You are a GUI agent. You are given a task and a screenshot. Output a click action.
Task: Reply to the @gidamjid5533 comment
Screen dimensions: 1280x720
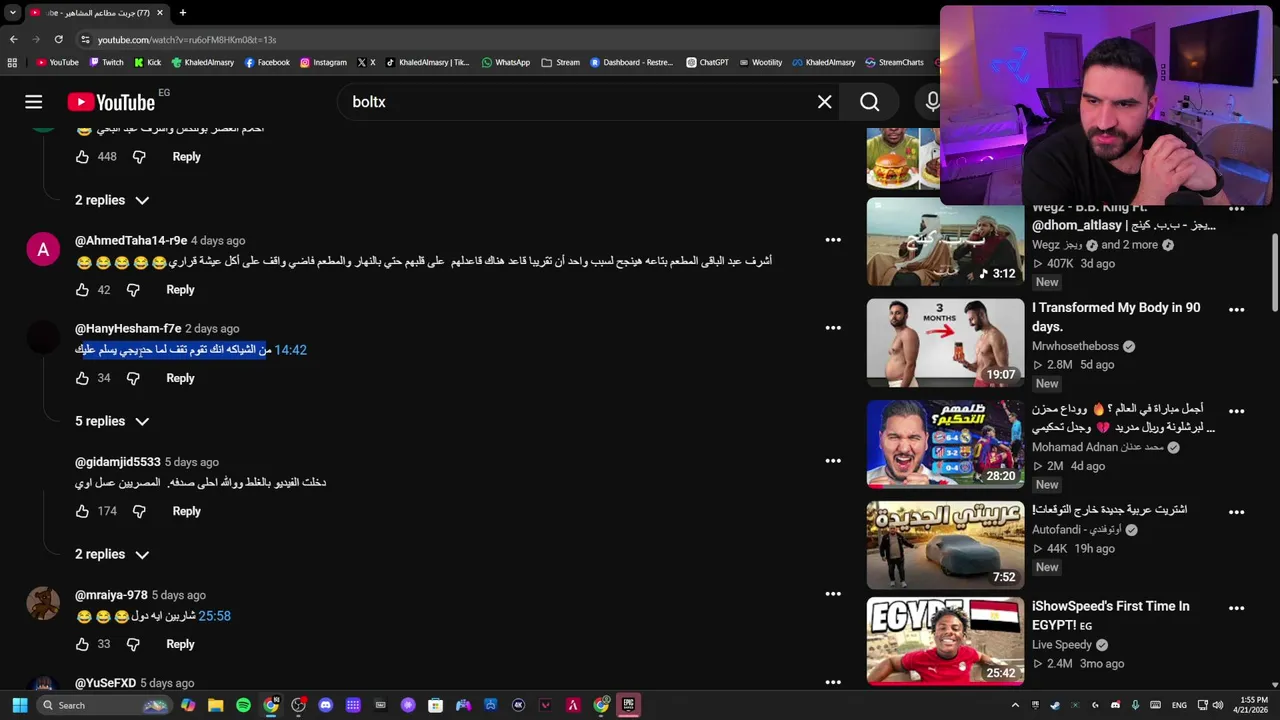pyautogui.click(x=186, y=511)
